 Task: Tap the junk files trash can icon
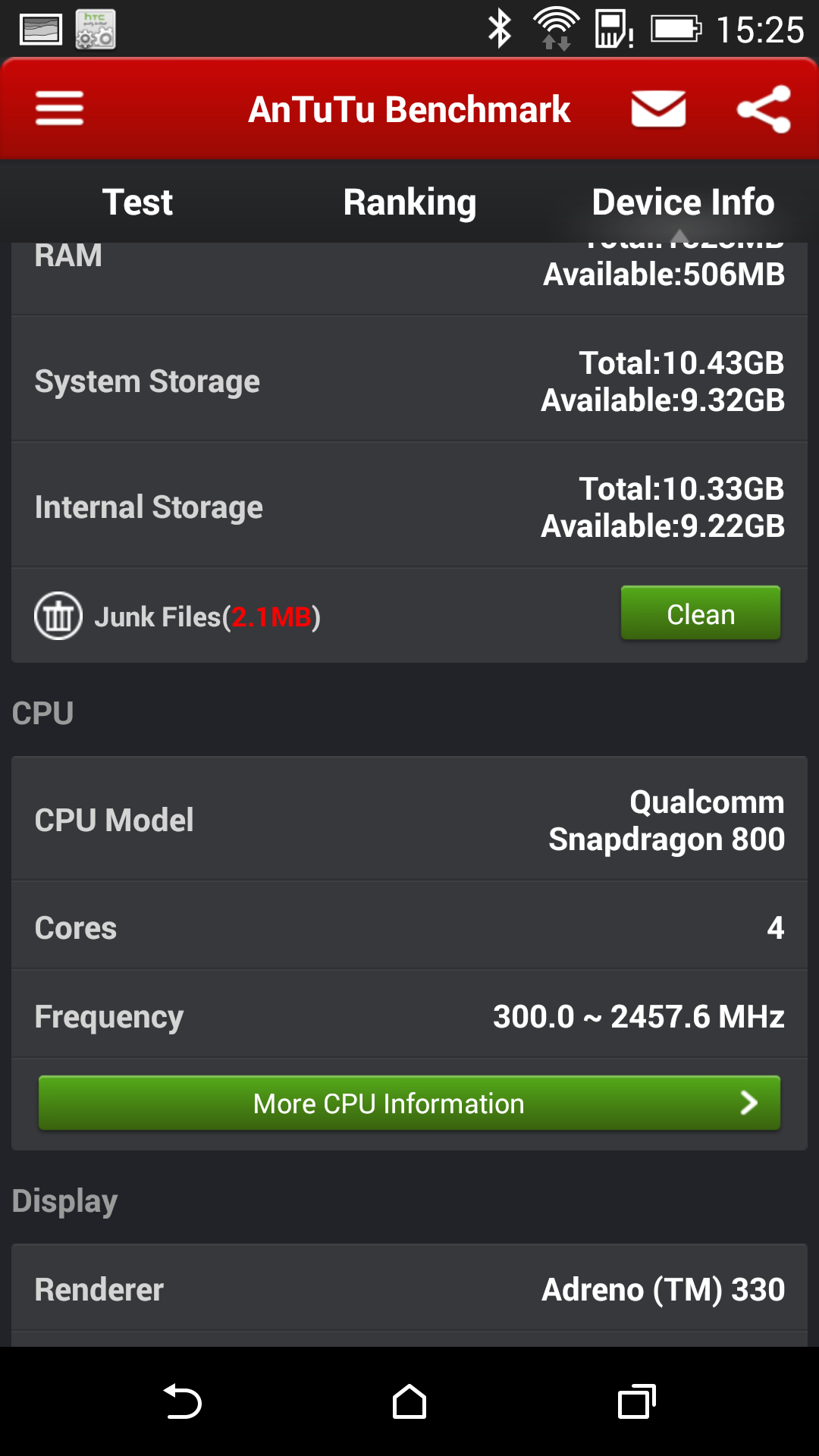[x=58, y=616]
